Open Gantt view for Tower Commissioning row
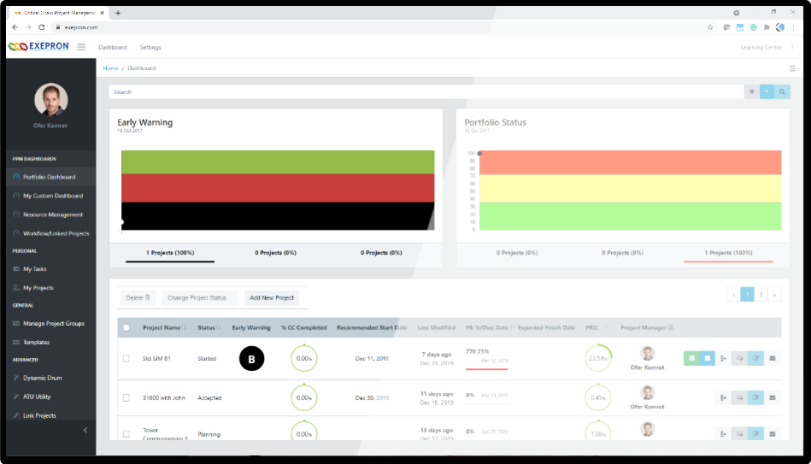This screenshot has width=811, height=464. (724, 433)
